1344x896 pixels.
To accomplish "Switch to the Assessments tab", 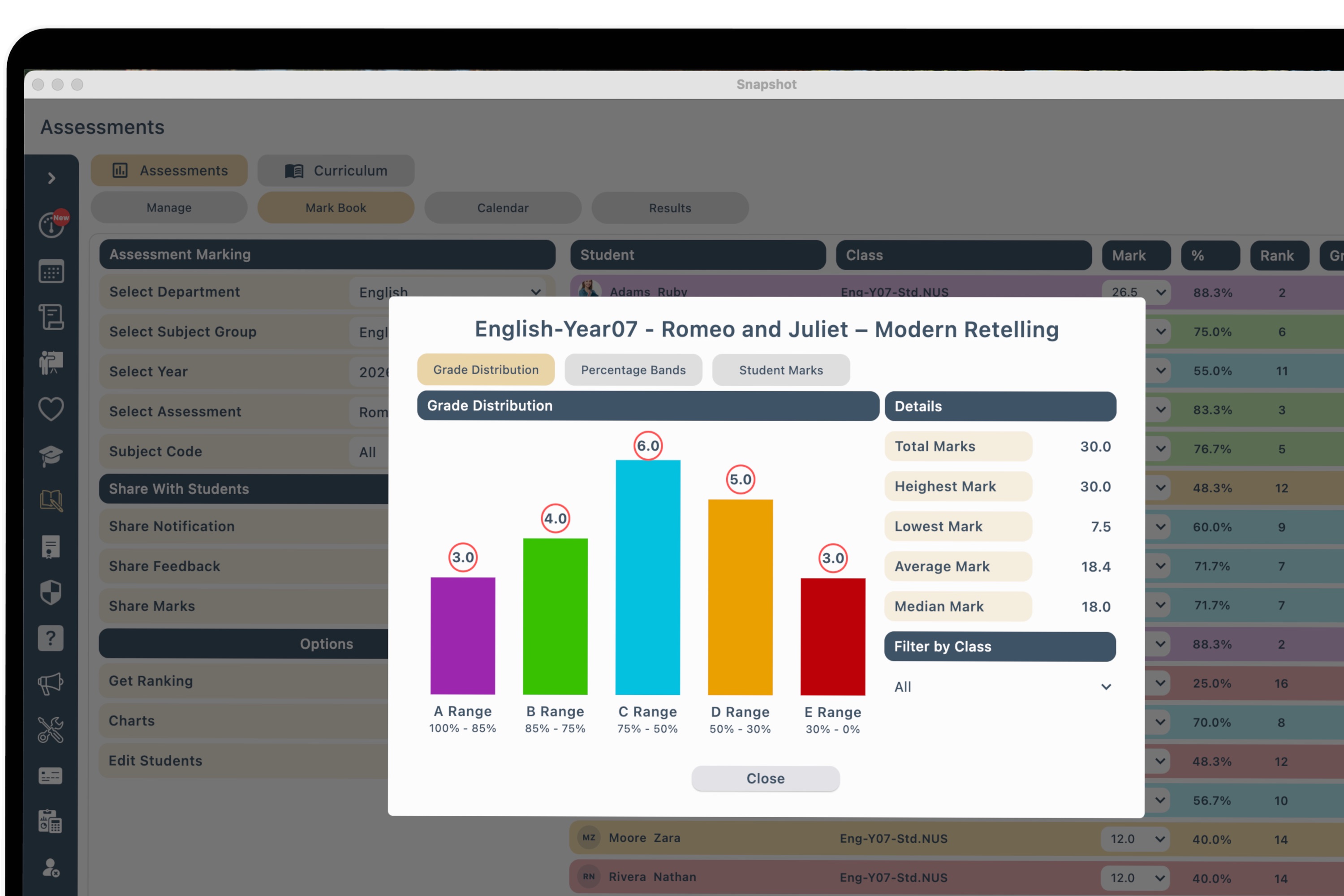I will click(169, 170).
